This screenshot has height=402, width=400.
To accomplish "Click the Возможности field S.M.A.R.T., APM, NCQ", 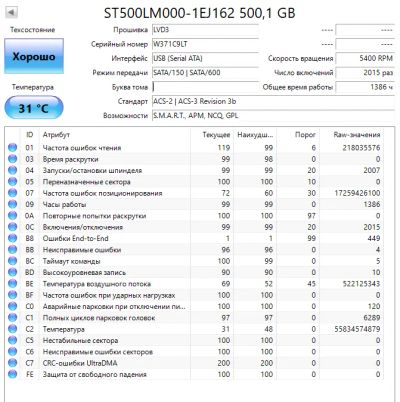I will coord(273,116).
